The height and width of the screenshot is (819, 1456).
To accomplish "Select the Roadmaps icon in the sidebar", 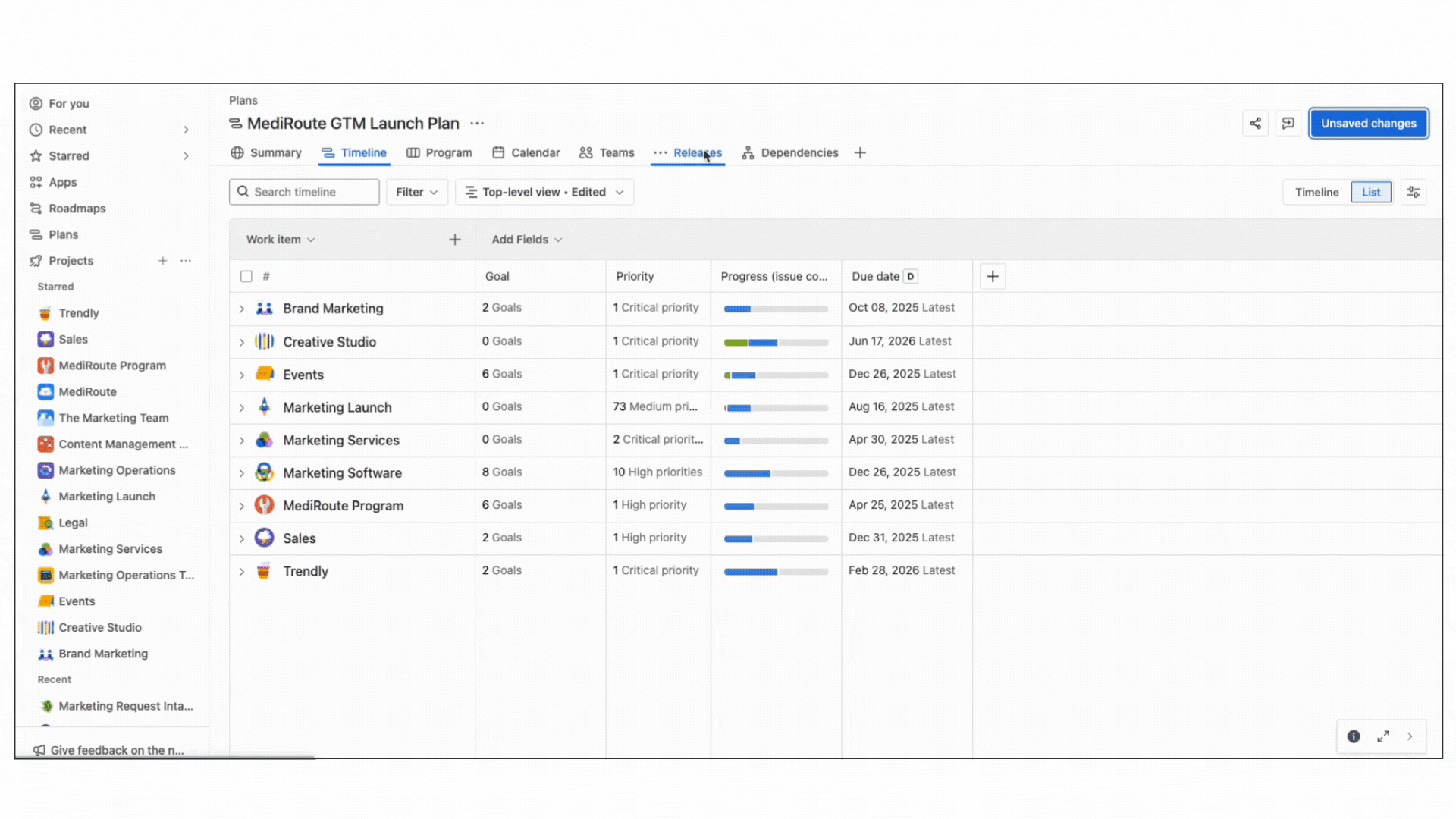I will (x=36, y=208).
